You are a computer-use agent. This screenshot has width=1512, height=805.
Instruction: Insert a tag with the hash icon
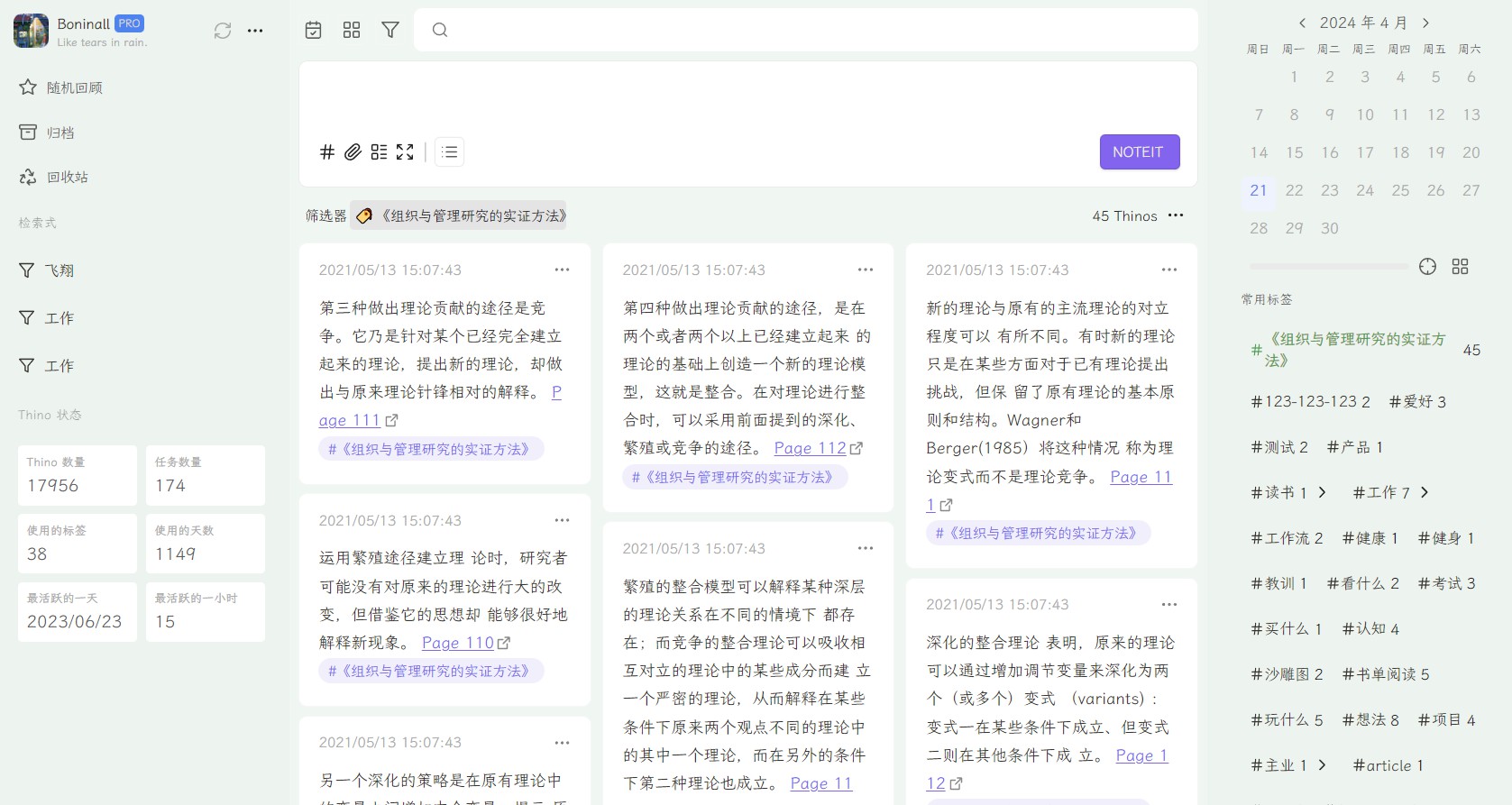click(x=327, y=151)
